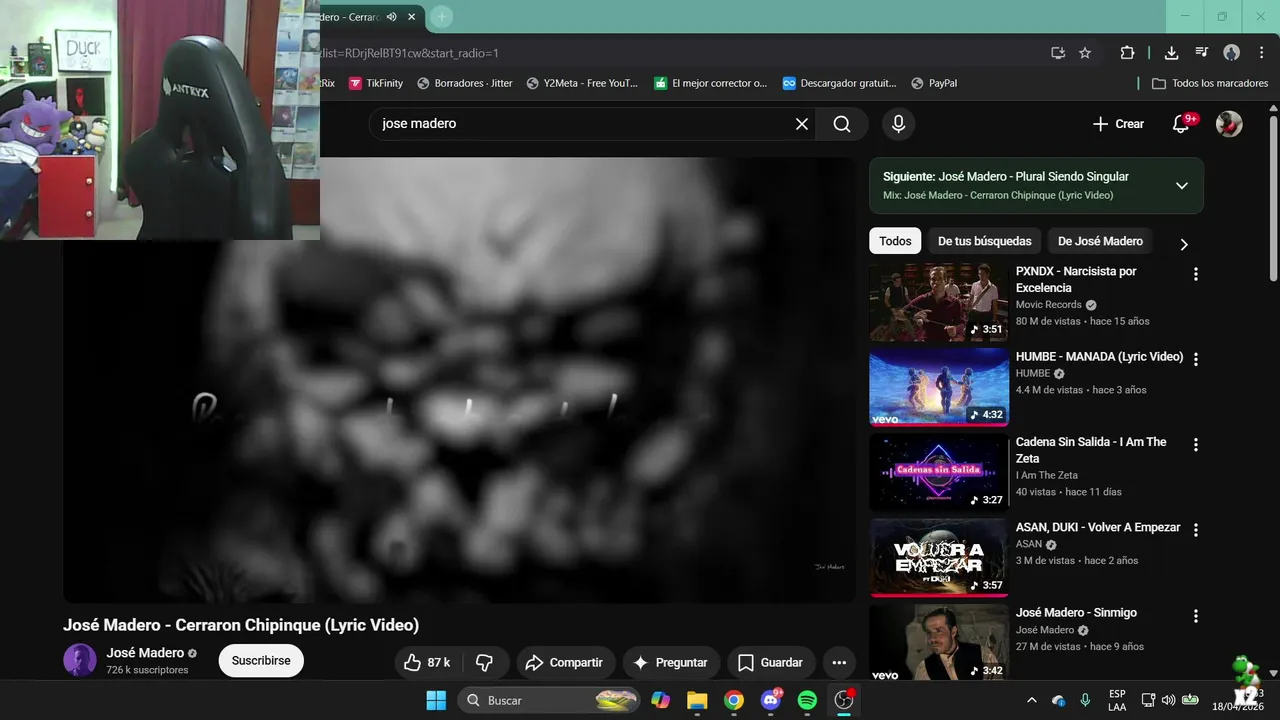Open options for ASAN, DUKI video
Viewport: 1280px width, 720px height.
(x=1195, y=530)
